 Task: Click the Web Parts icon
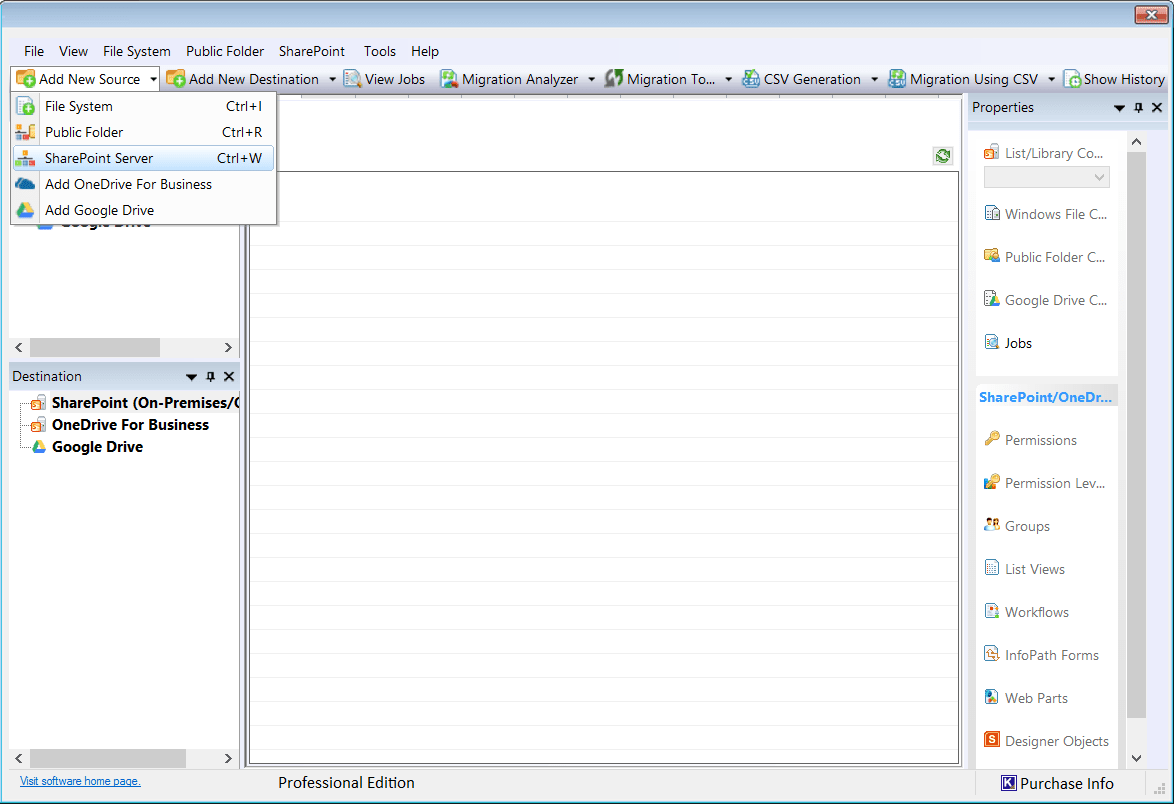click(x=991, y=697)
